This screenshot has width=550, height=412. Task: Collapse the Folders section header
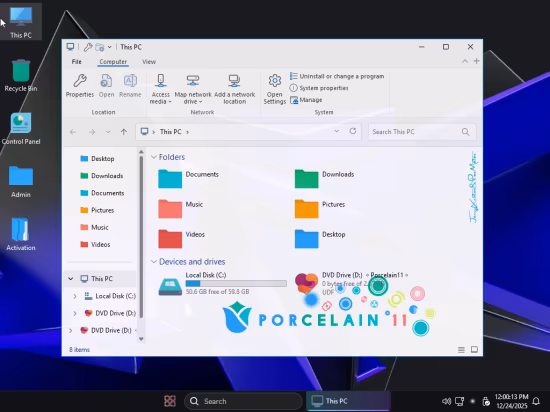(x=154, y=157)
